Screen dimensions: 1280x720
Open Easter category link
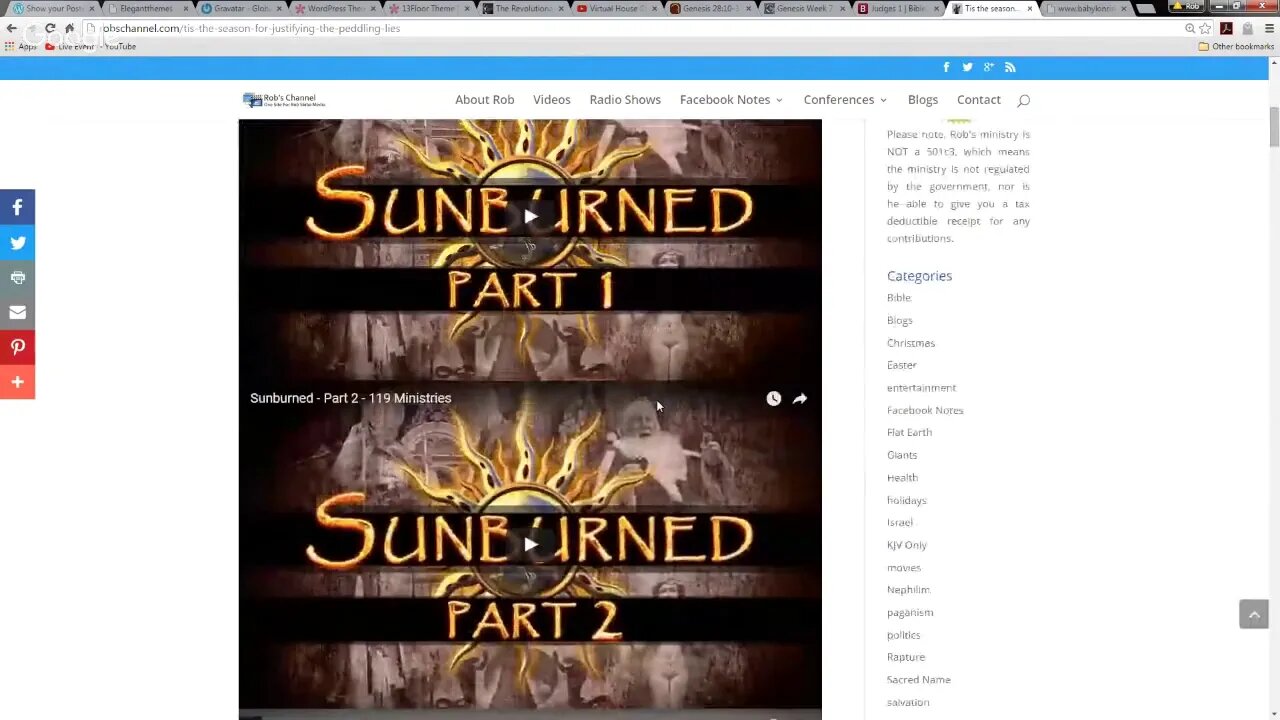[x=902, y=365]
